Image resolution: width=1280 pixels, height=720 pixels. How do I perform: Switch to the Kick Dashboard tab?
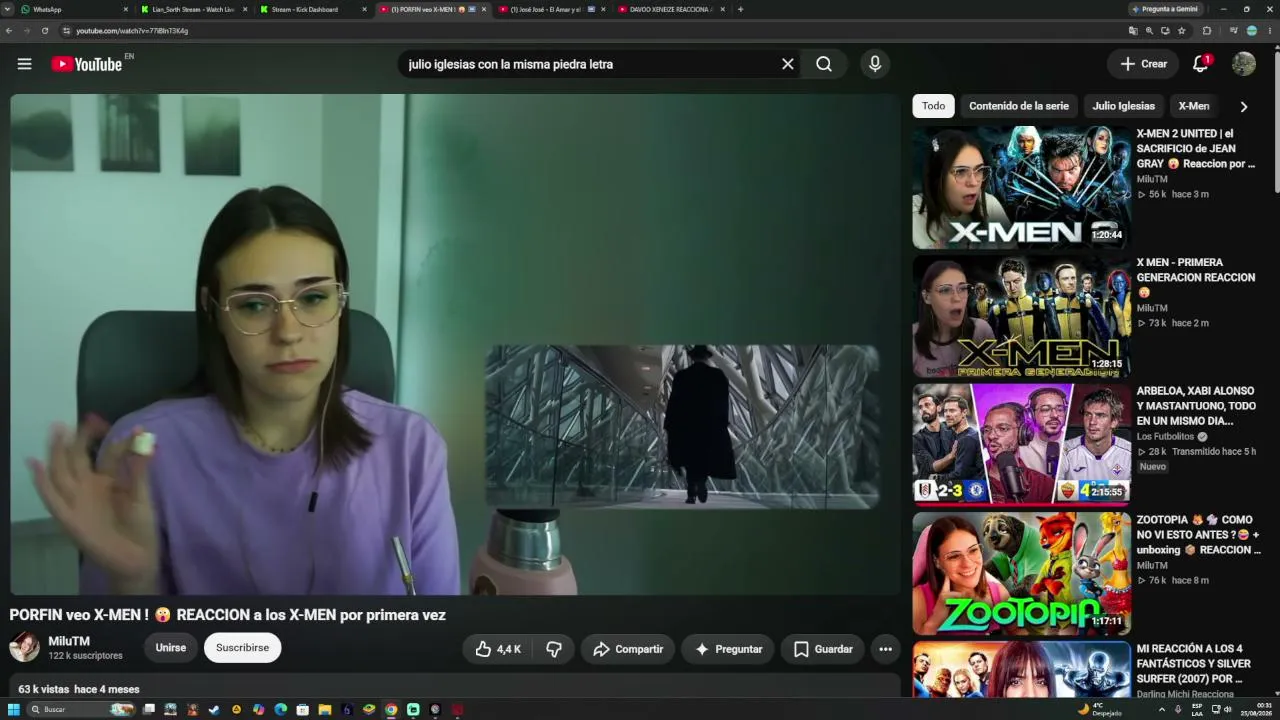coord(312,9)
